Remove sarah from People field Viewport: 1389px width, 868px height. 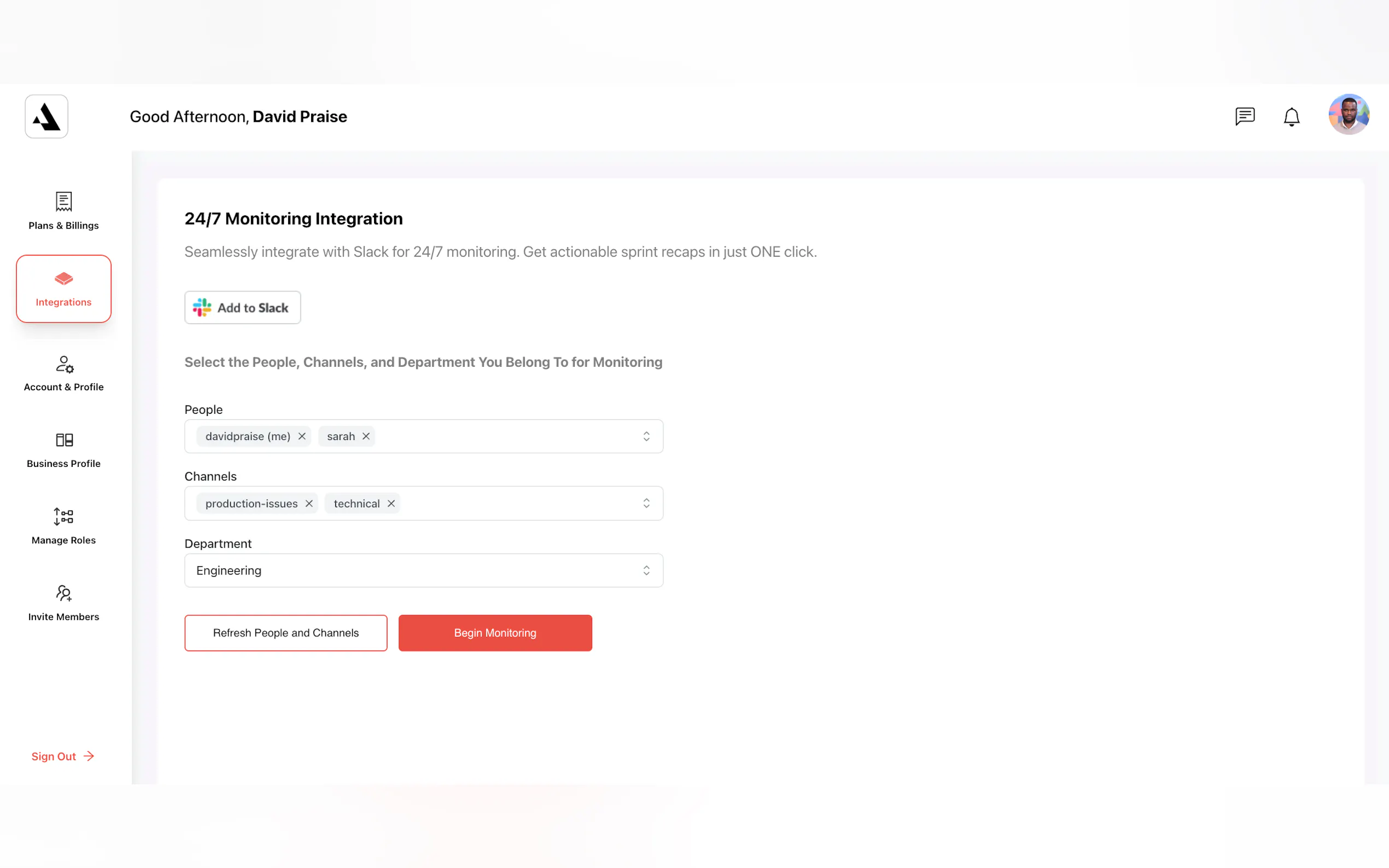point(366,436)
